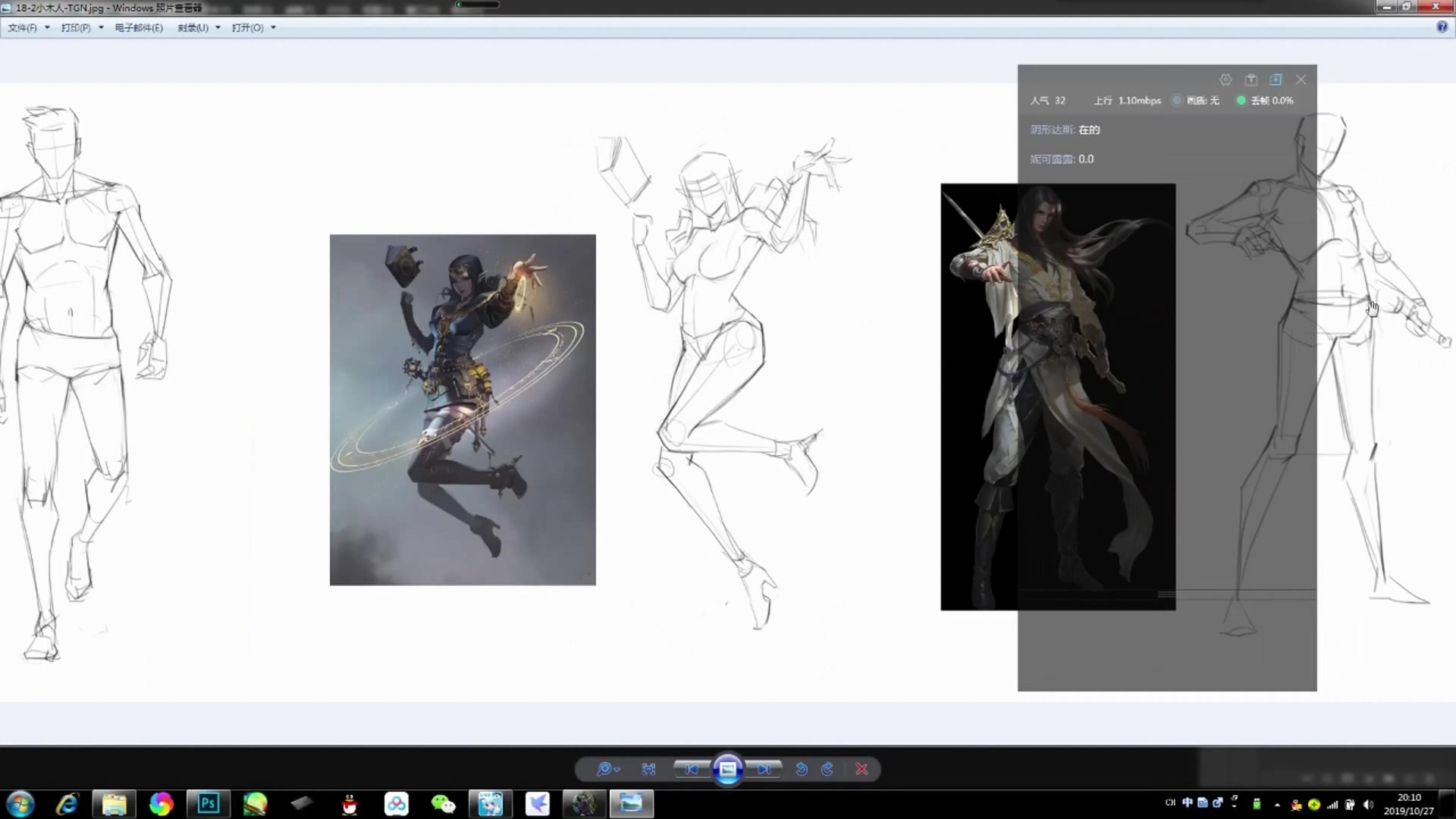
Task: Open the dark tablet app in taskbar
Action: [x=302, y=804]
